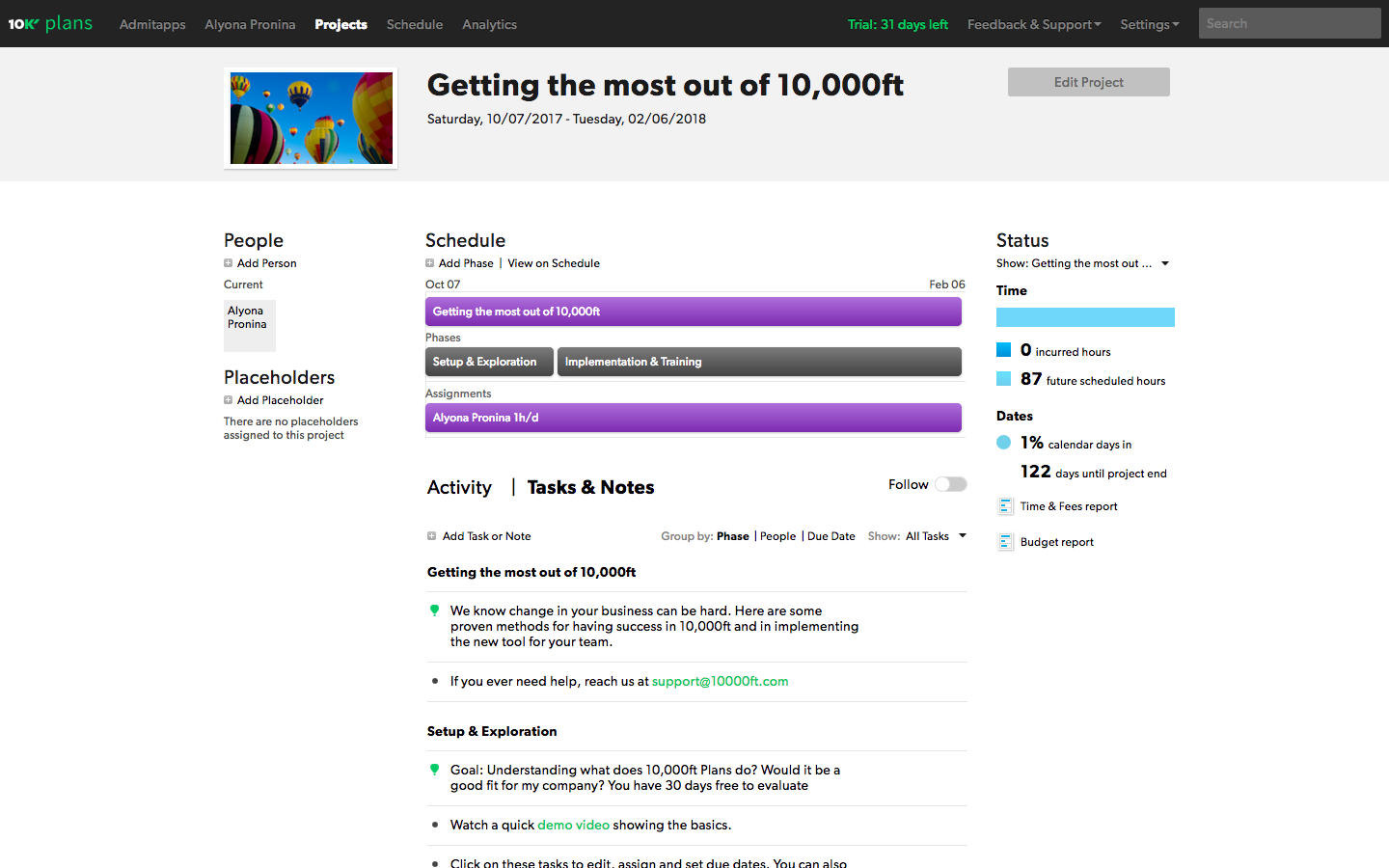The width and height of the screenshot is (1389, 868).
Task: Click the Add Task or Note link
Action: (x=486, y=536)
